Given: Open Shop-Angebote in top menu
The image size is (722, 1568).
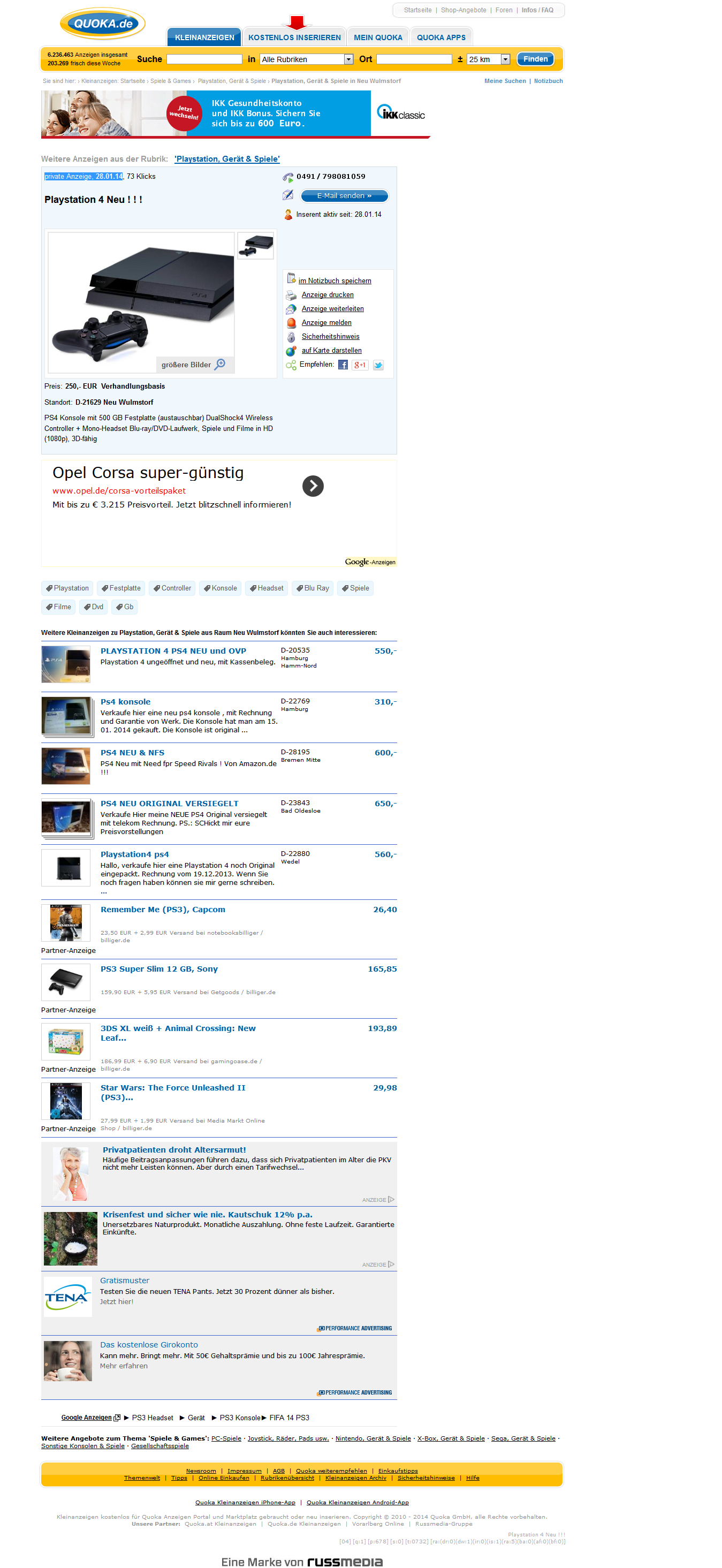Looking at the screenshot, I should click(x=463, y=10).
